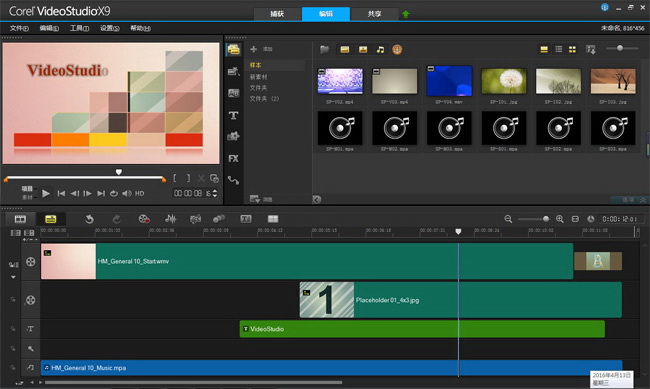
Task: Expand the library Browse option
Action: [261, 199]
